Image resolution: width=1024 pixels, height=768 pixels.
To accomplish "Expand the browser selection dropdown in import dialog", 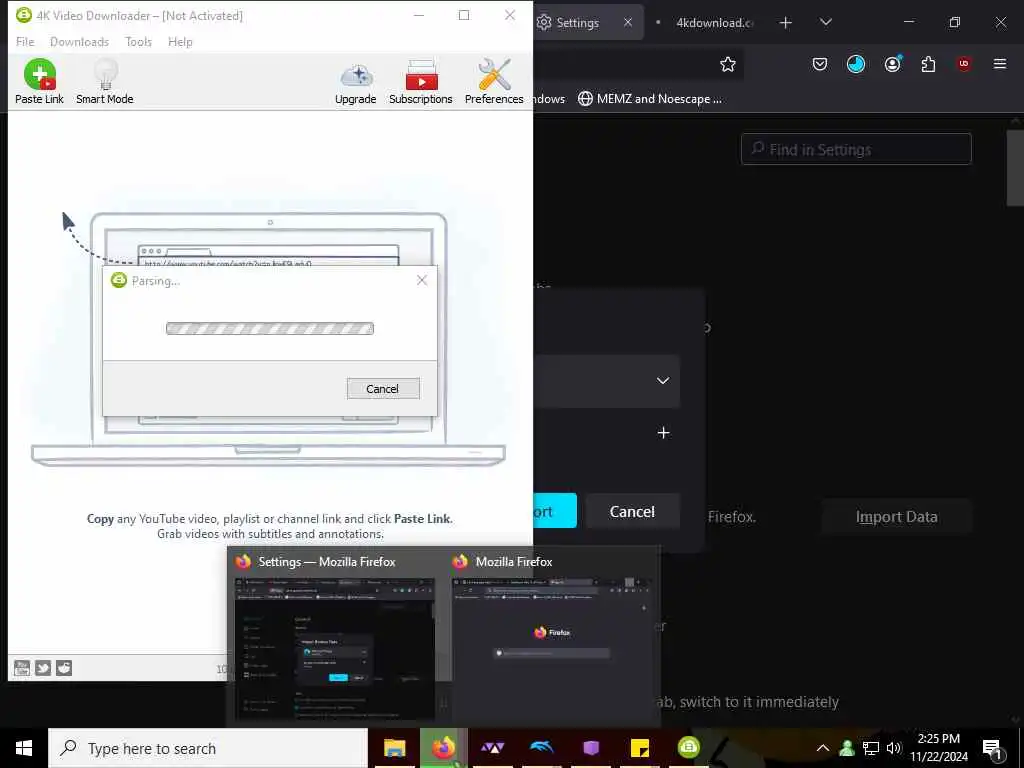I will [x=663, y=381].
